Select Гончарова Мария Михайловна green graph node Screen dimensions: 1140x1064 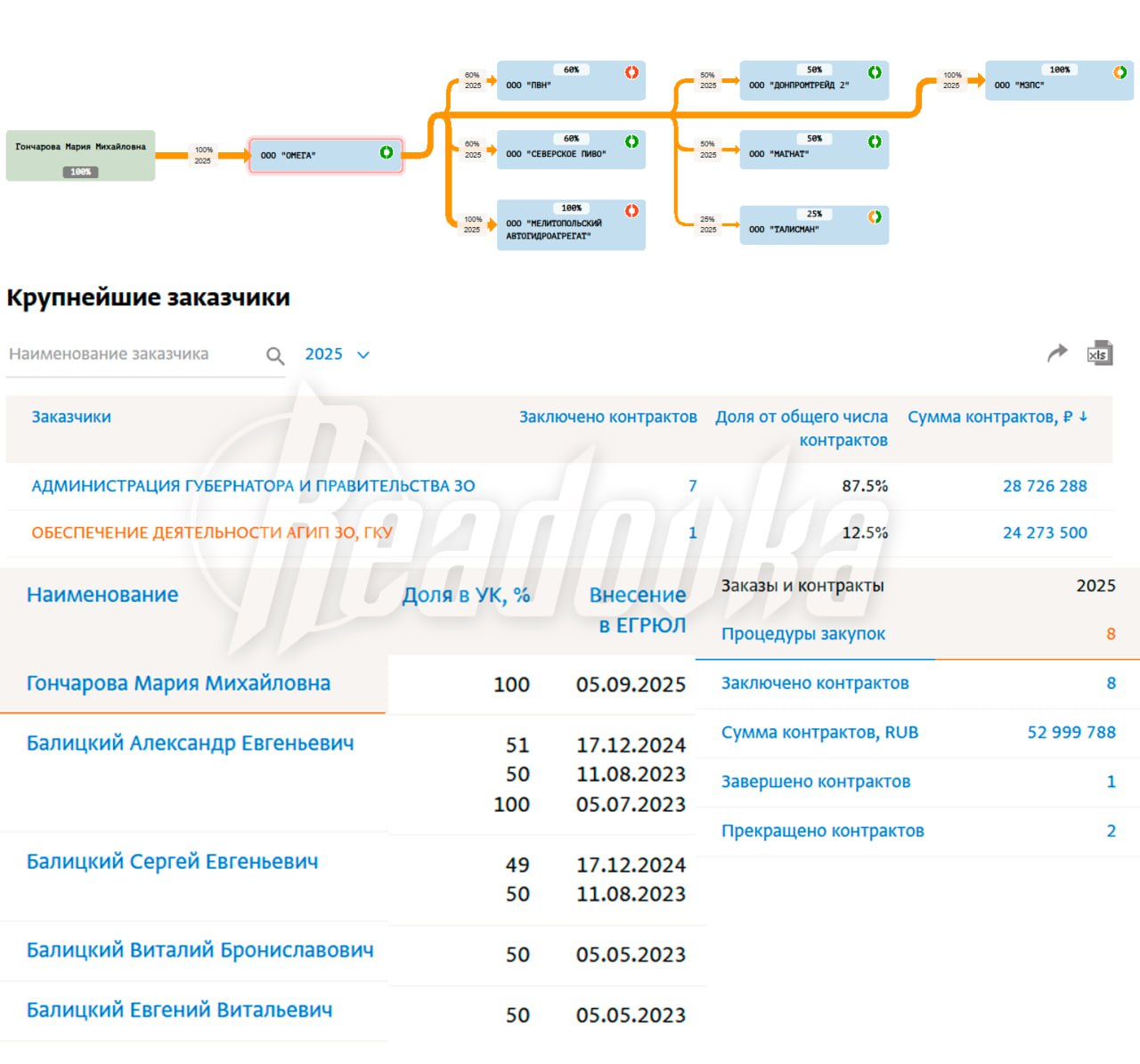(80, 155)
